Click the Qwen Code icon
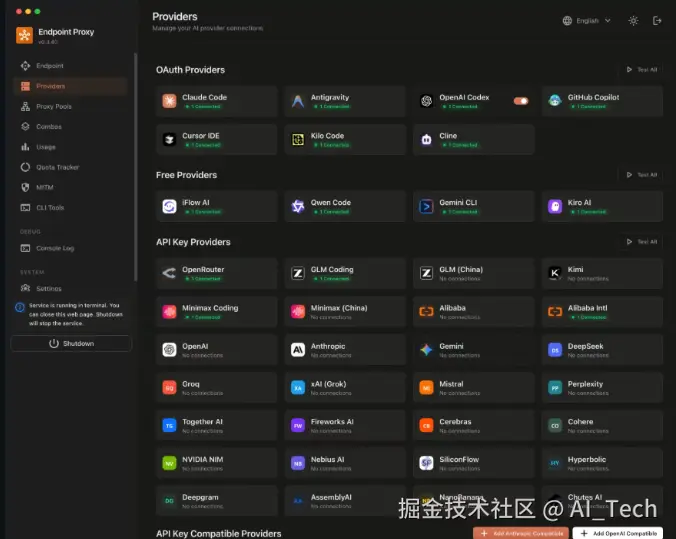This screenshot has height=539, width=676. 297,206
